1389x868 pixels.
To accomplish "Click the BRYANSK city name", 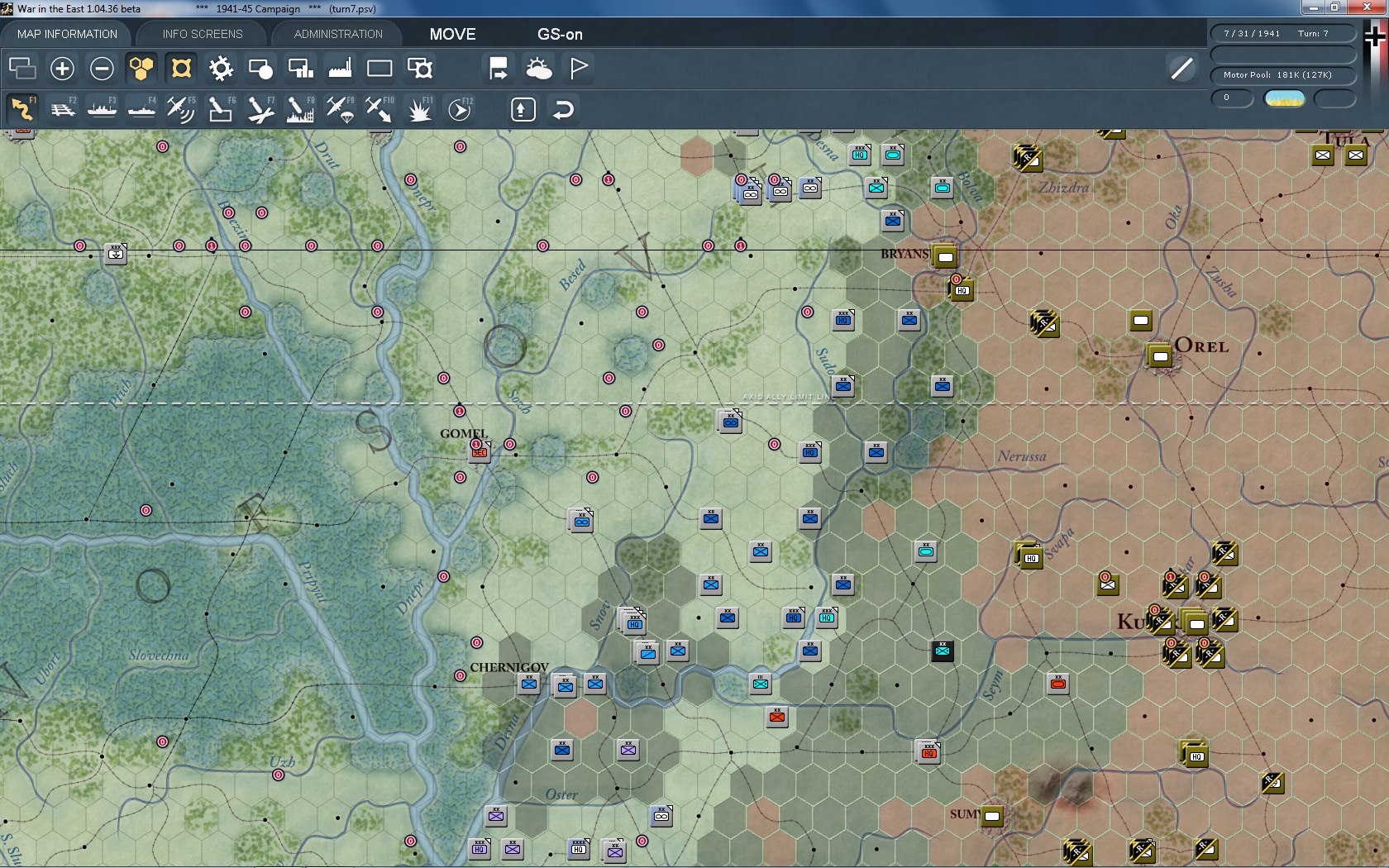I will 905,254.
